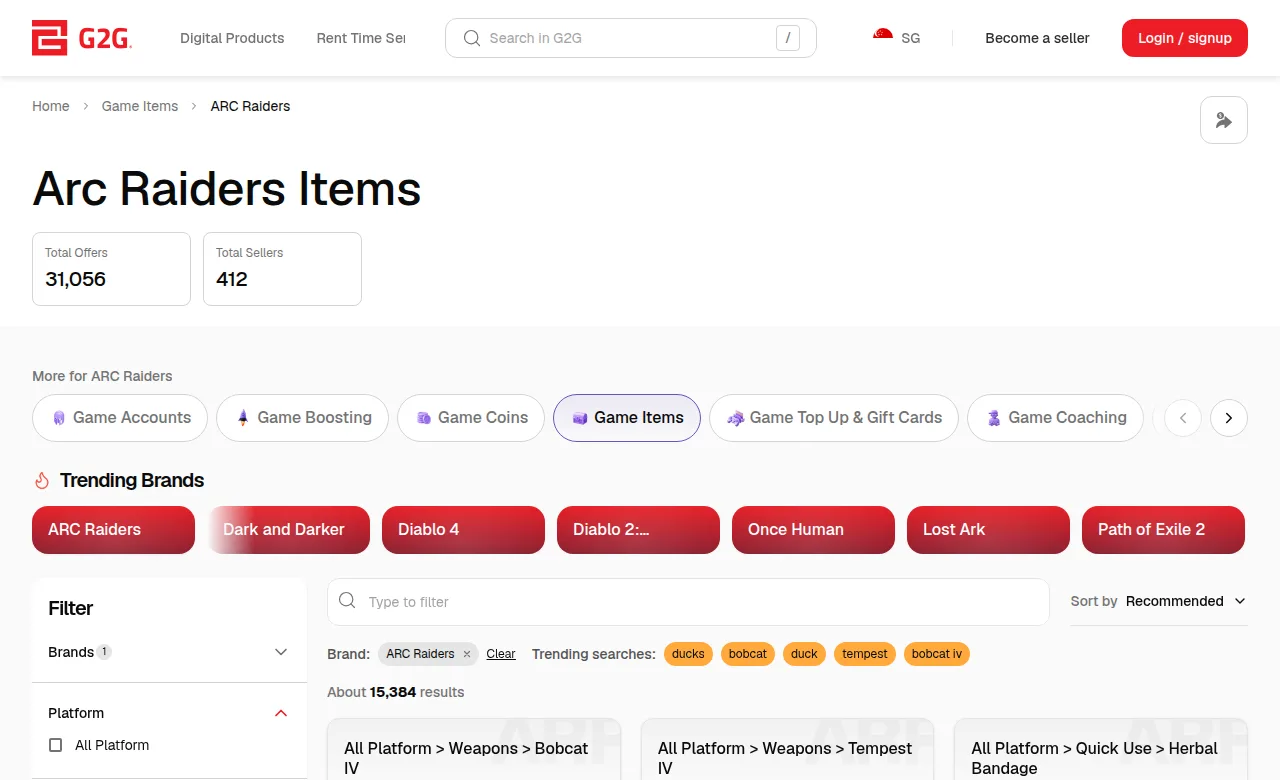Viewport: 1280px width, 780px height.
Task: Select Diablo 4 trending brand
Action: (464, 530)
